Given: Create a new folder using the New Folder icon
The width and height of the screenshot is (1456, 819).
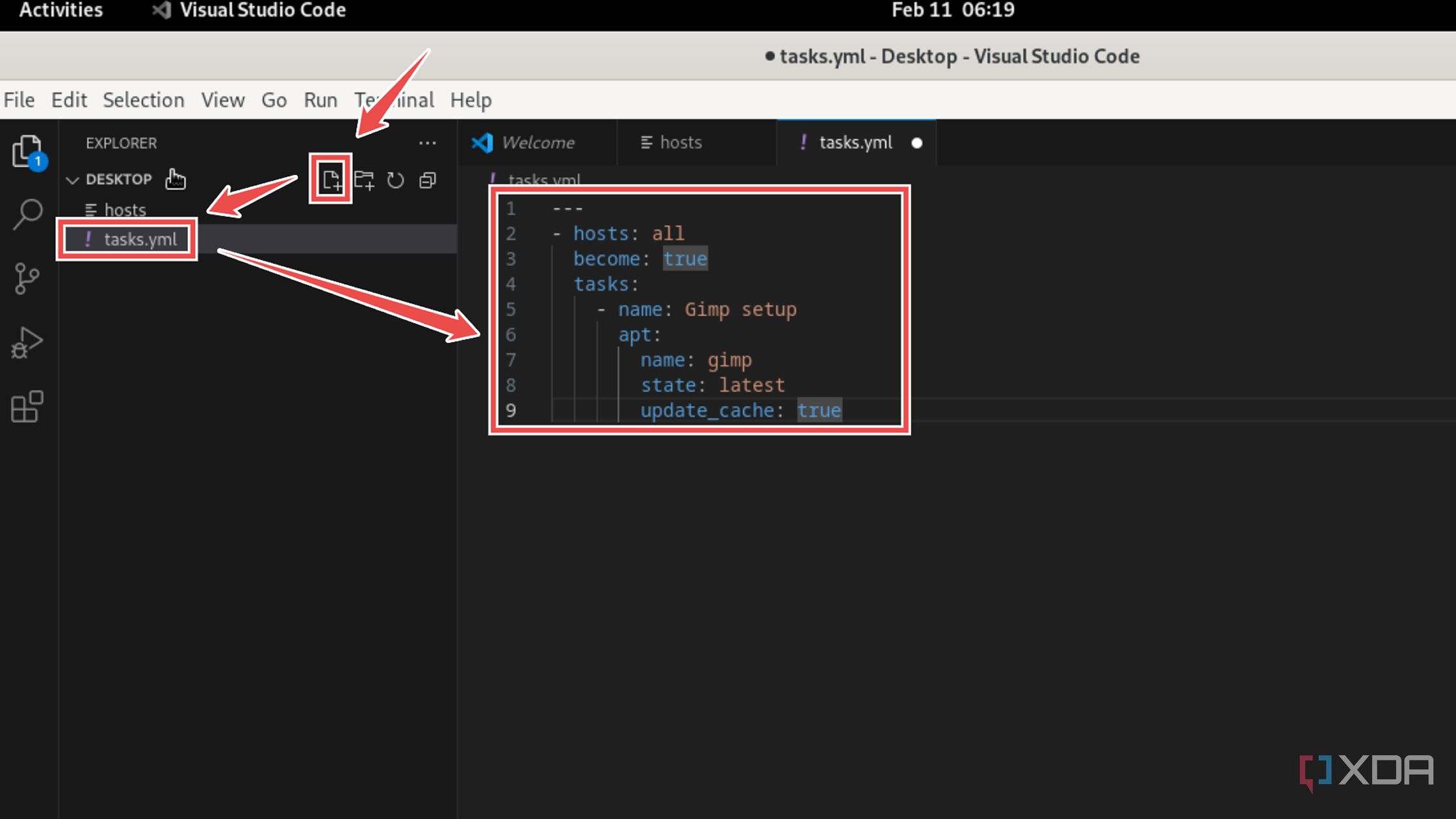Looking at the screenshot, I should pyautogui.click(x=365, y=180).
